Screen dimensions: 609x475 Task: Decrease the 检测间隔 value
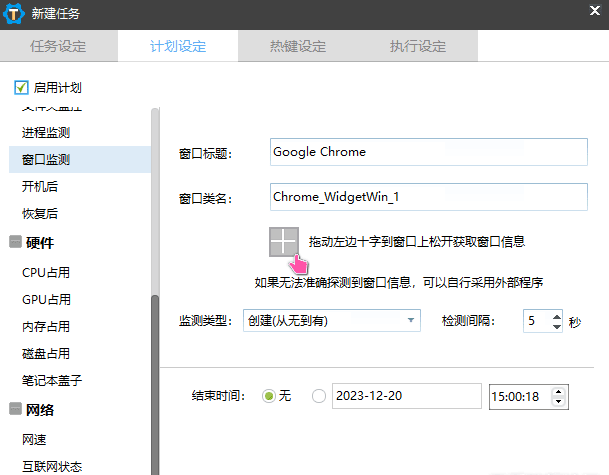pos(556,326)
